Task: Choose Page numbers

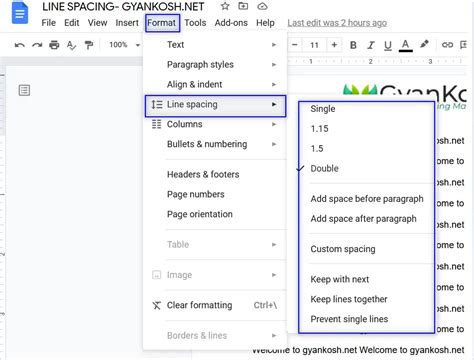Action: tap(215, 194)
